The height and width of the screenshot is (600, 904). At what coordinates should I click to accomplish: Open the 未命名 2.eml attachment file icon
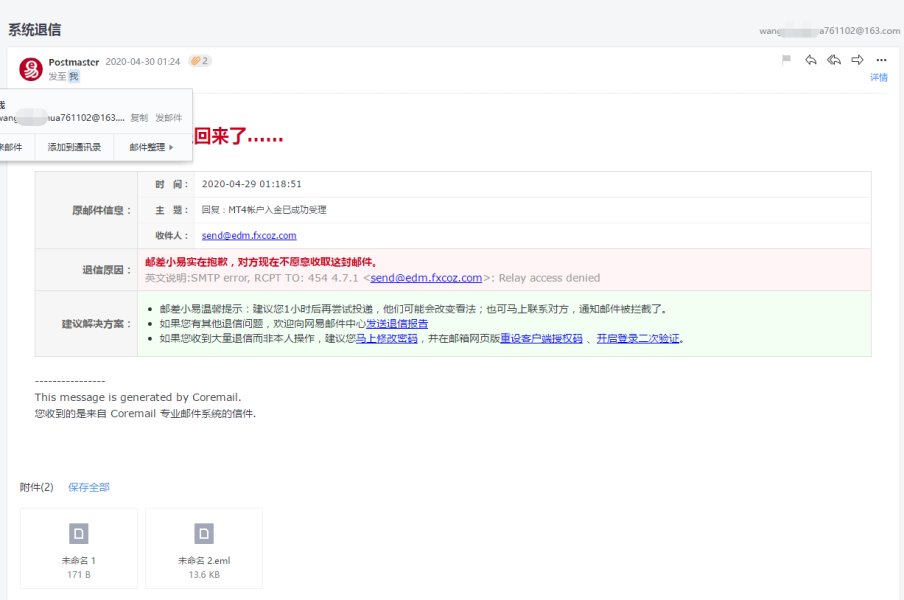pyautogui.click(x=204, y=533)
